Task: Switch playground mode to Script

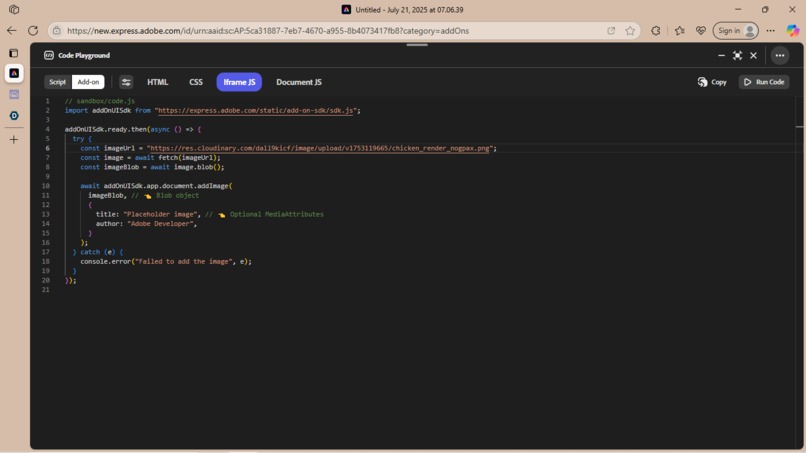Action: 58,82
